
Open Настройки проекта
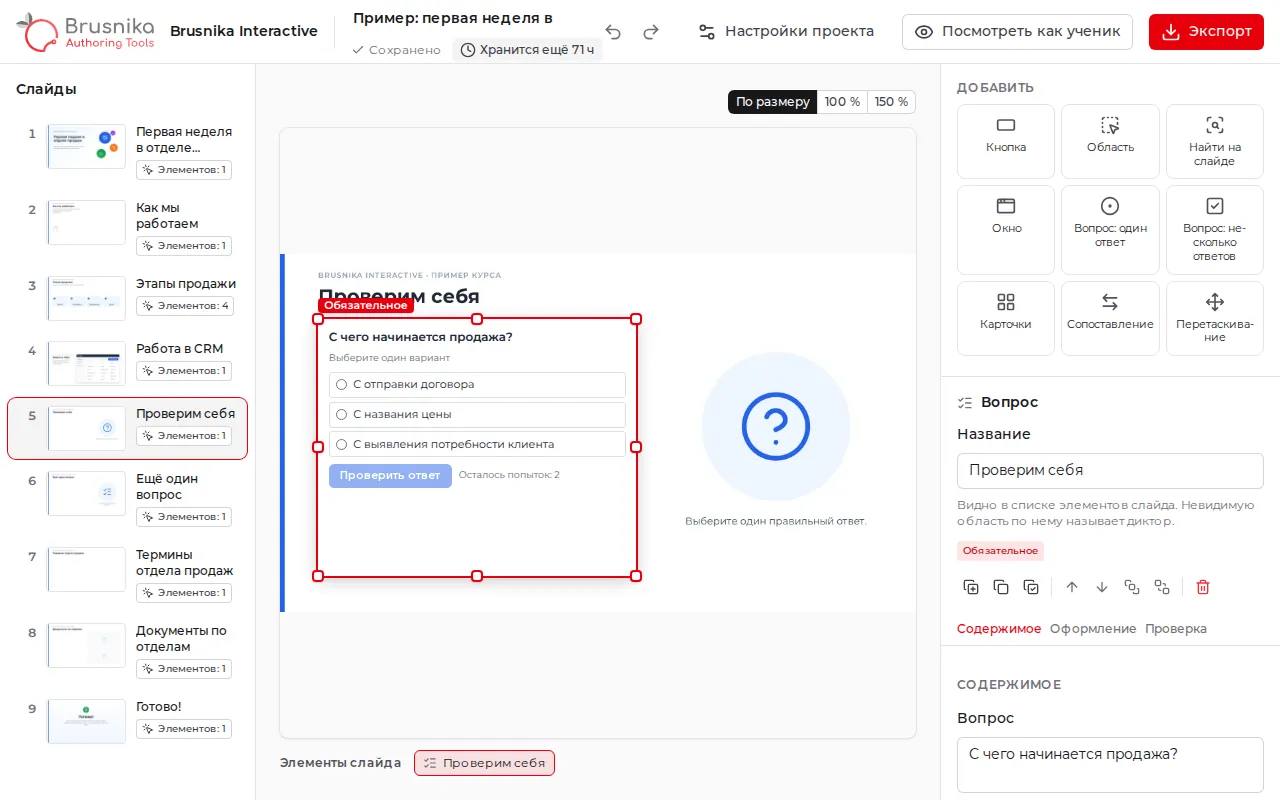[786, 32]
